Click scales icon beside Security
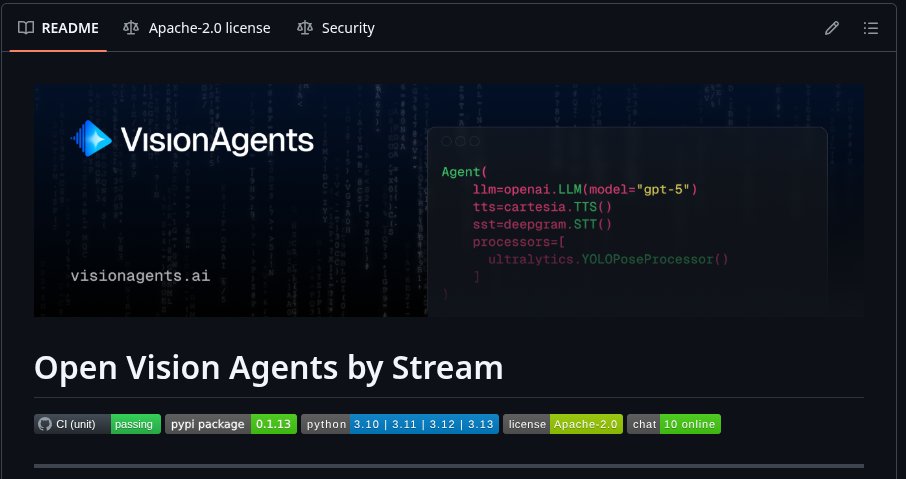906x479 pixels. [x=305, y=28]
